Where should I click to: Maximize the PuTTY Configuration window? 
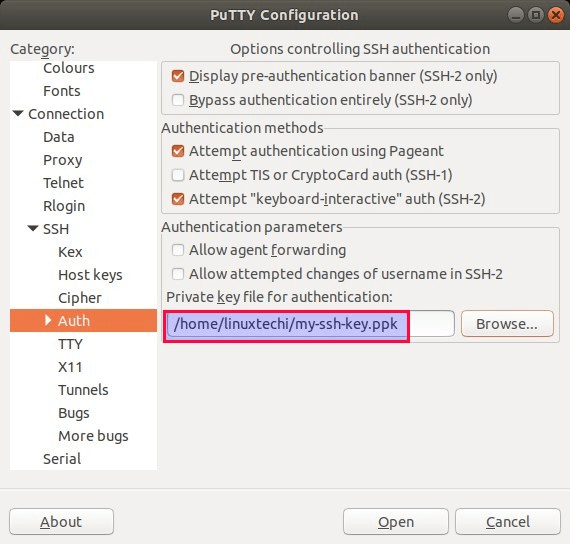[x=535, y=15]
